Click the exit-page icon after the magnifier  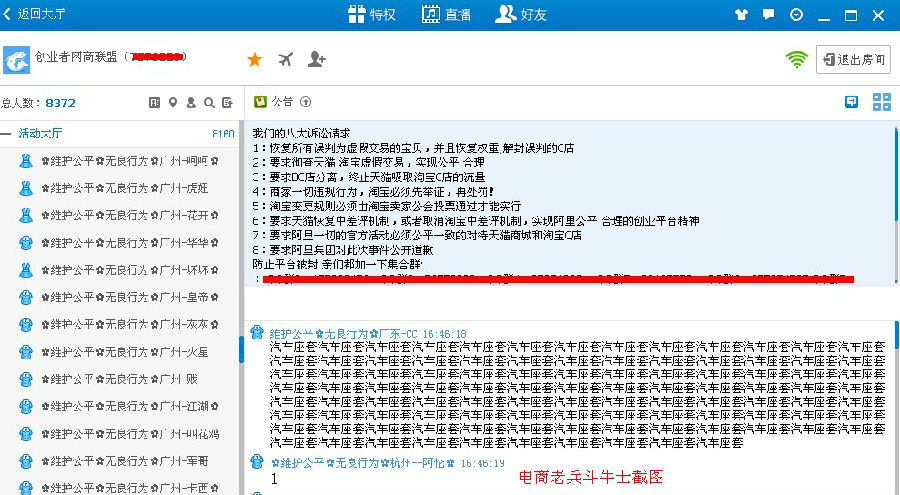click(227, 103)
